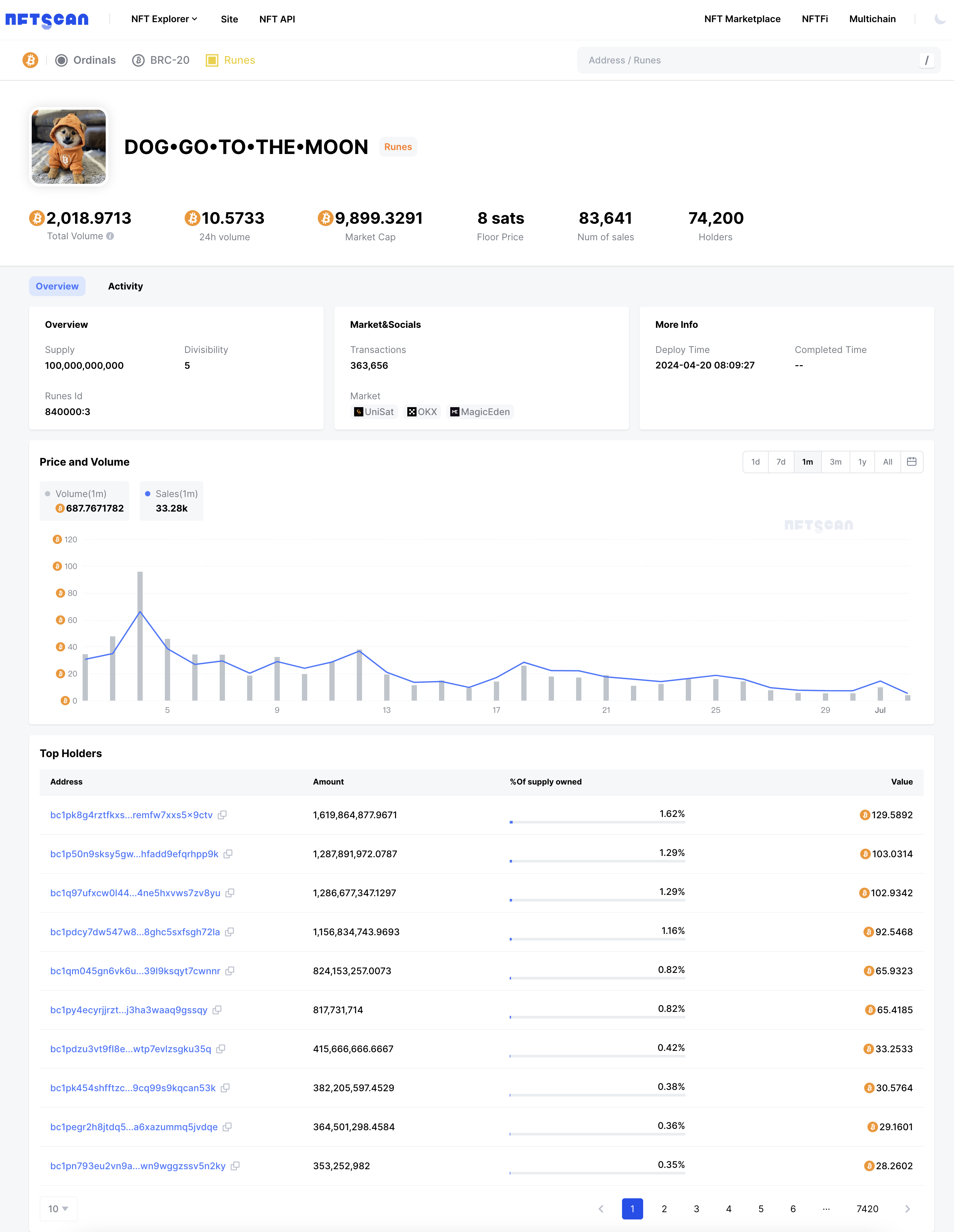Screen dimensions: 954x1232
Task: Open the bc1pdcy7dw547w8 holder address link
Action: (135, 933)
